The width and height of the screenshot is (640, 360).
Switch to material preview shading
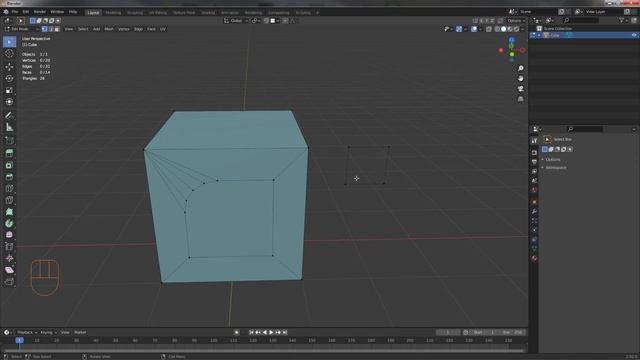510,29
